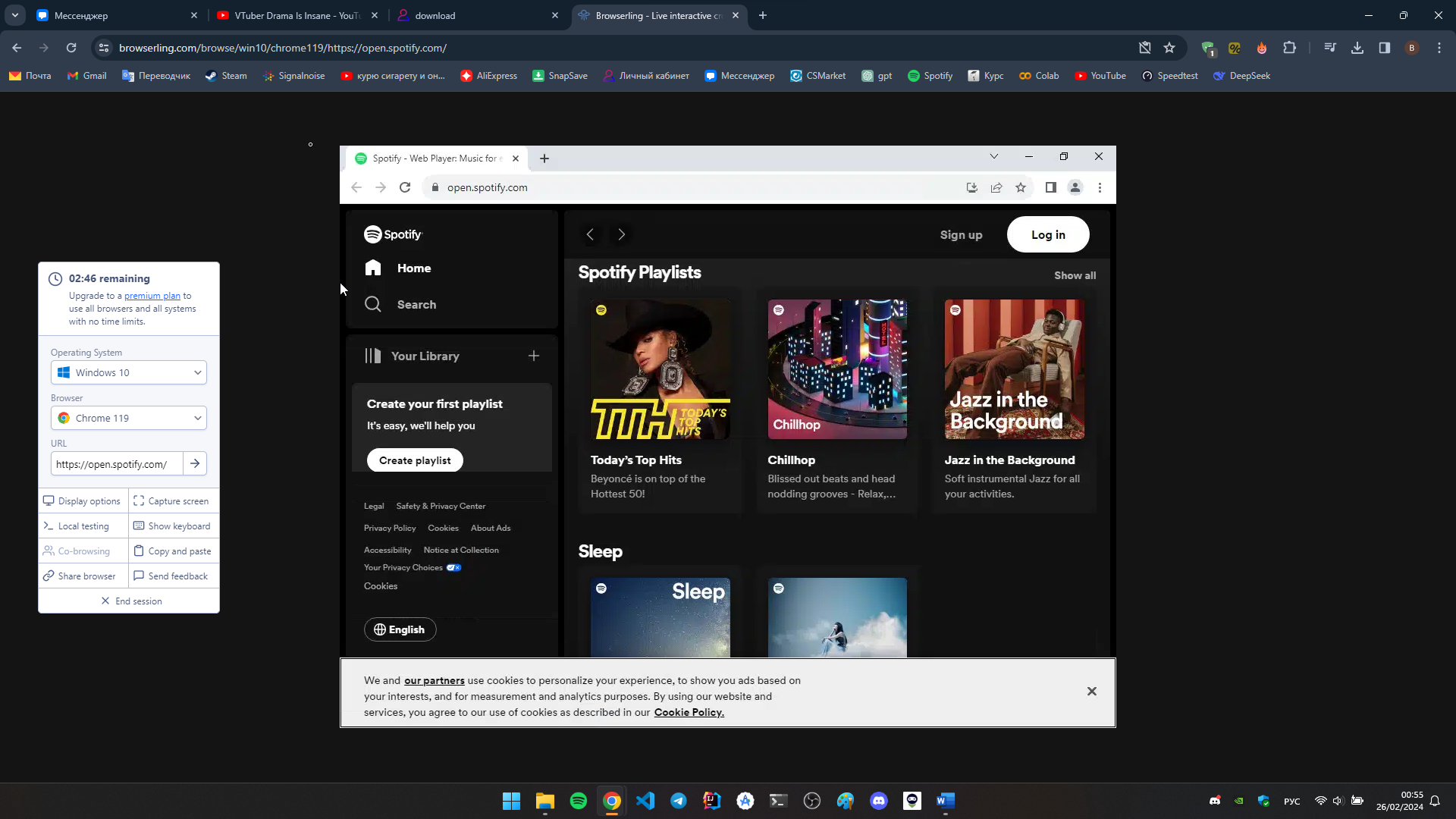This screenshot has height=819, width=1456.
Task: Open the Accessibility link
Action: (x=388, y=550)
